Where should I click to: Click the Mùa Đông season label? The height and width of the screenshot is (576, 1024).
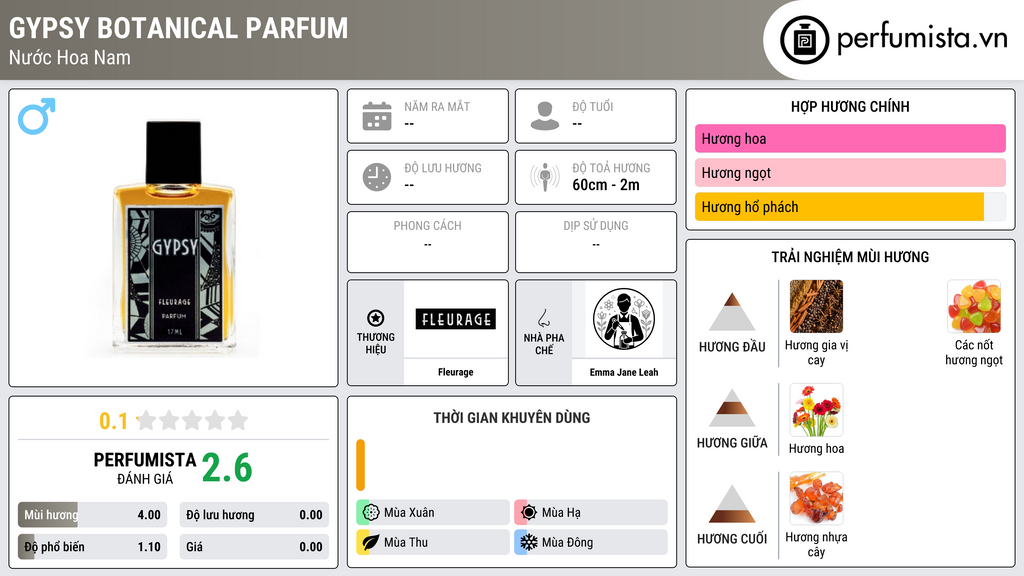pos(567,543)
